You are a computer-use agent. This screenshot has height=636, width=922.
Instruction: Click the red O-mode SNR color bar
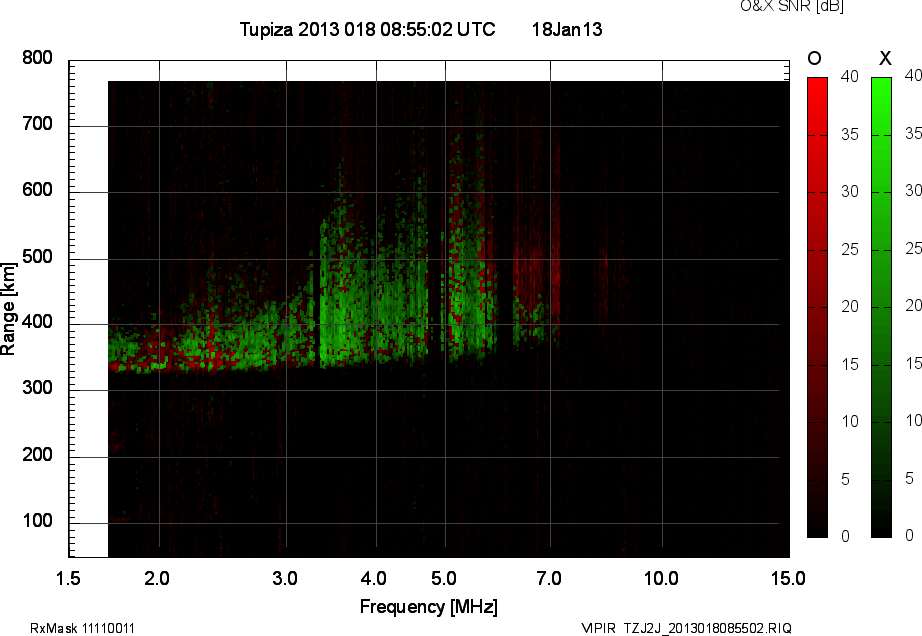pyautogui.click(x=817, y=307)
